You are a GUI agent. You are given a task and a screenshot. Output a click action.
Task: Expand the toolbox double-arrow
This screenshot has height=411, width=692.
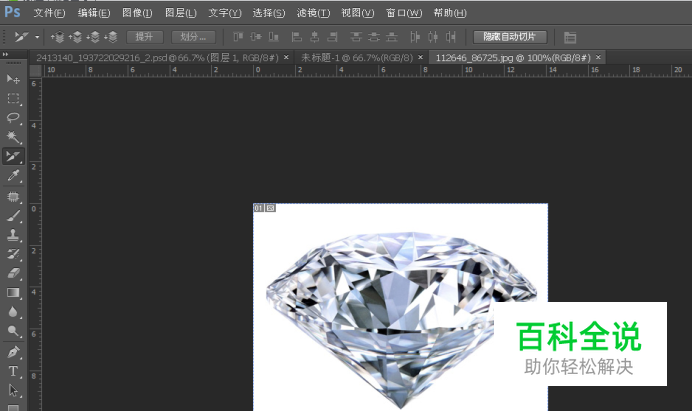pyautogui.click(x=6, y=54)
